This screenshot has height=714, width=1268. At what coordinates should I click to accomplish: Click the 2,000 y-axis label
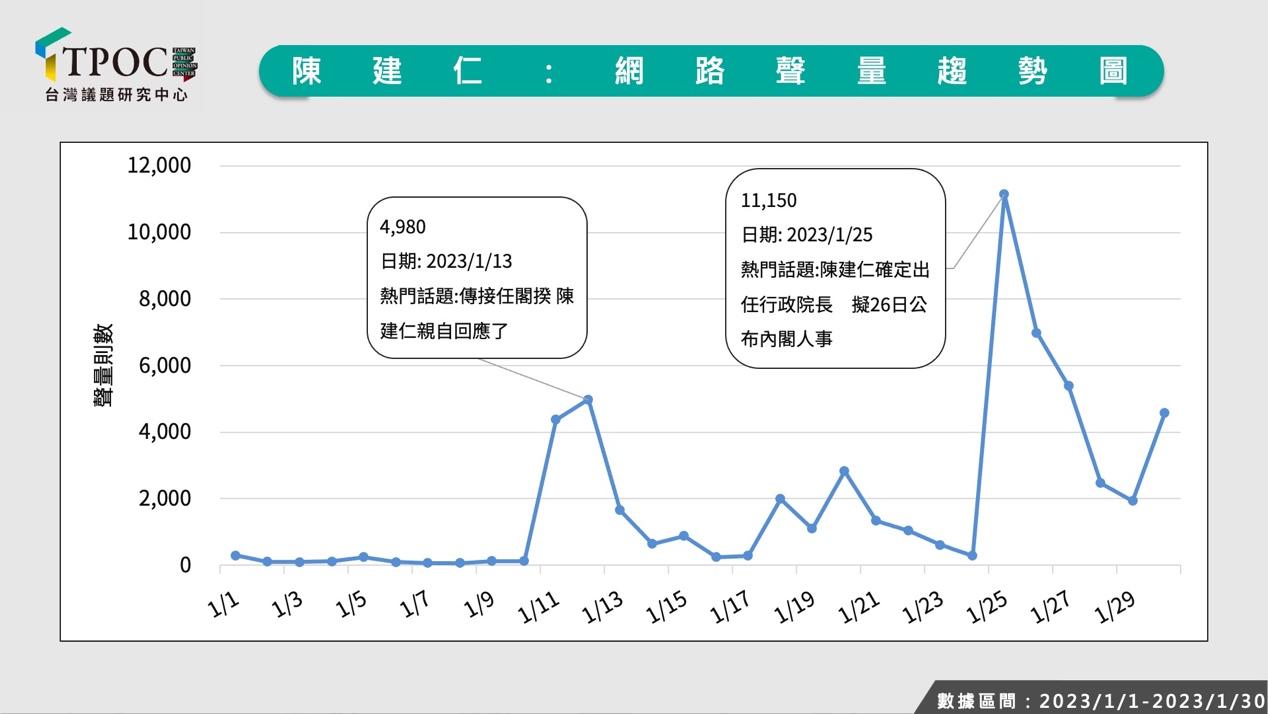point(164,499)
